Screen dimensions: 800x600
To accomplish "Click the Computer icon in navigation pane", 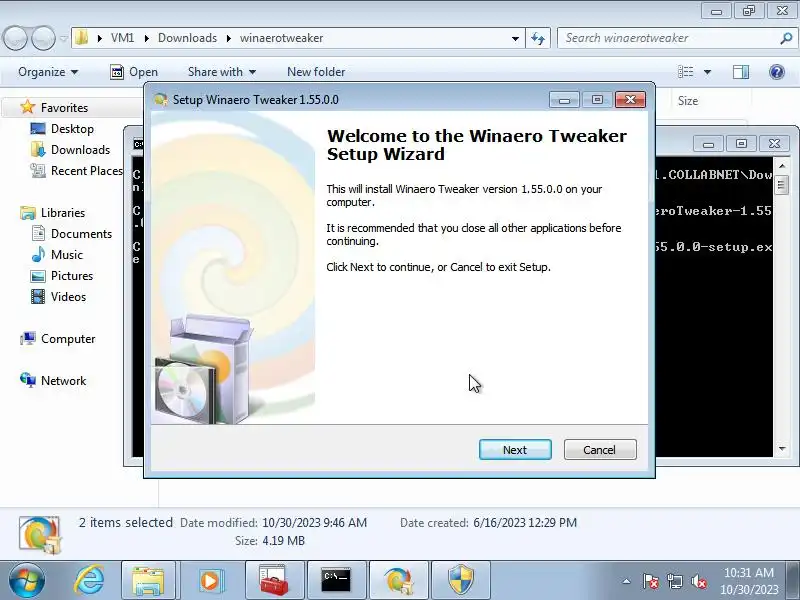I will [x=28, y=338].
